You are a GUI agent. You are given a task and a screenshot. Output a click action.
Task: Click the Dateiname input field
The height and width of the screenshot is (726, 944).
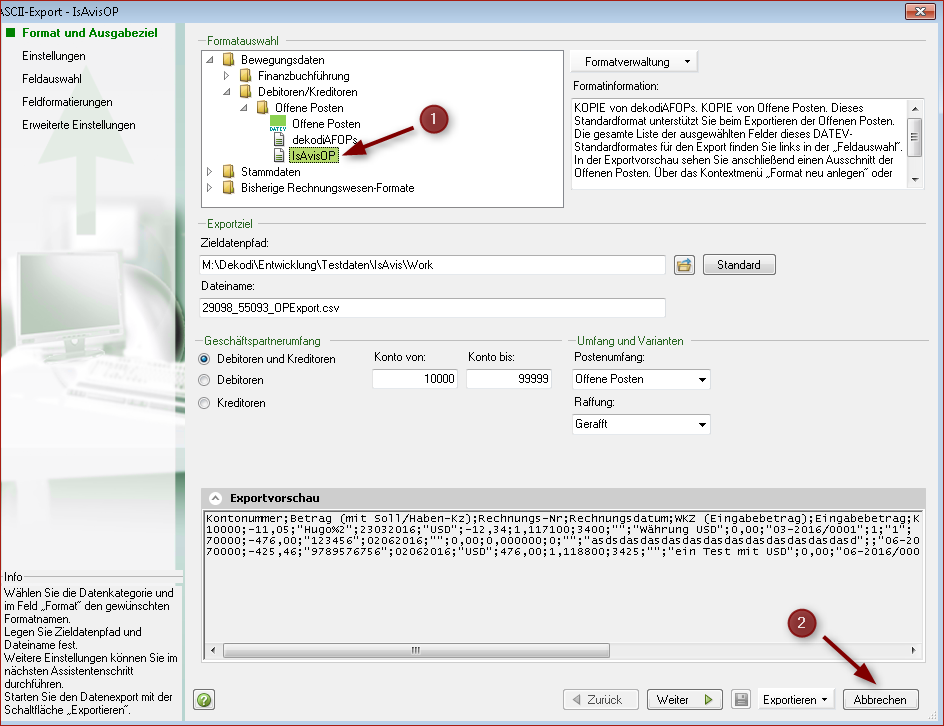pyautogui.click(x=432, y=308)
